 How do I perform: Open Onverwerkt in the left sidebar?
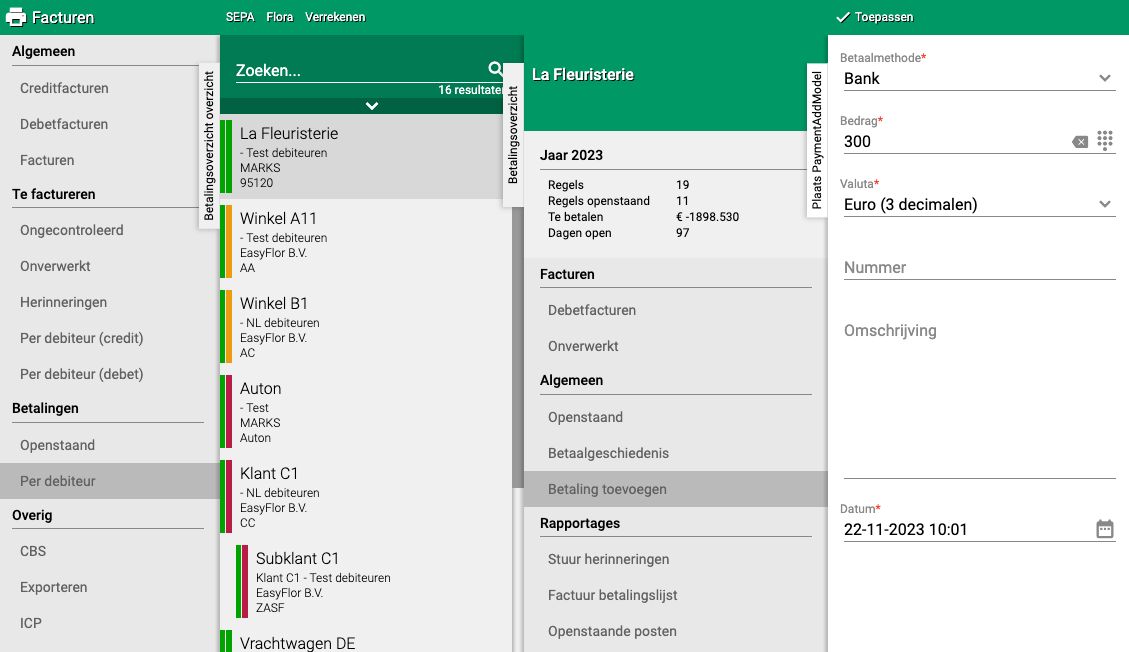coord(109,266)
